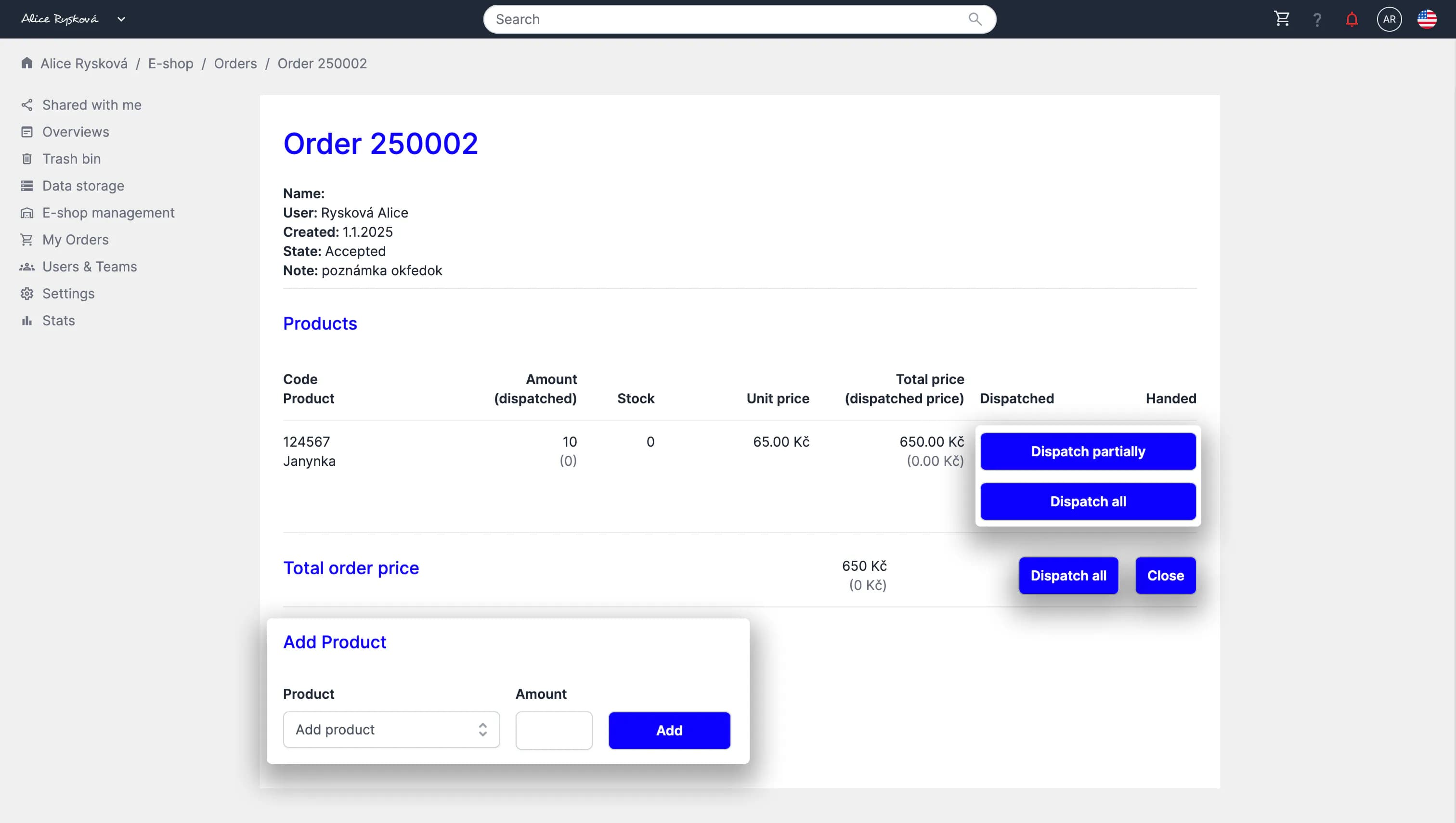Screen dimensions: 1456x823
Task: Navigate to Users & Teams
Action: [x=90, y=267]
